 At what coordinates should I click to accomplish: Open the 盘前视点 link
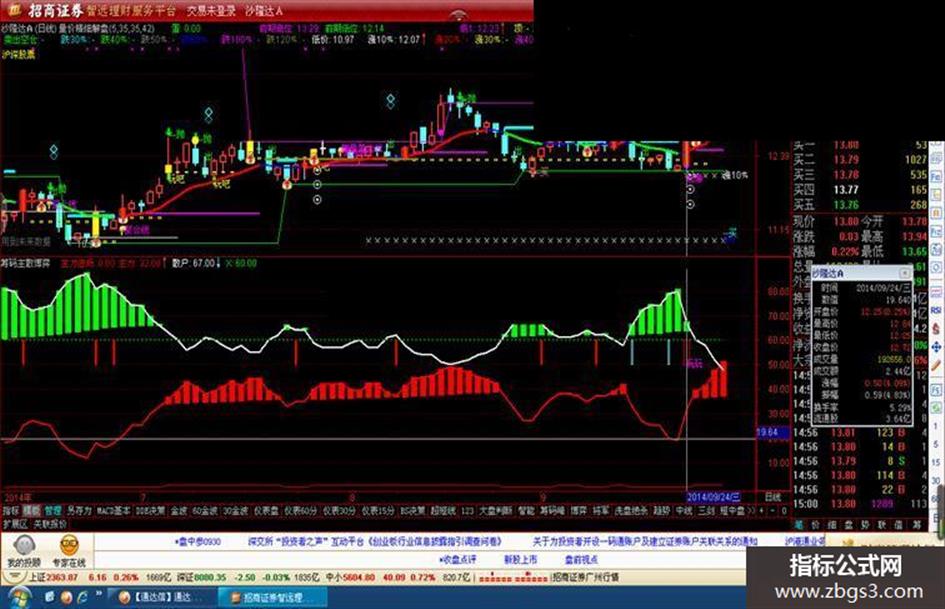(x=581, y=560)
